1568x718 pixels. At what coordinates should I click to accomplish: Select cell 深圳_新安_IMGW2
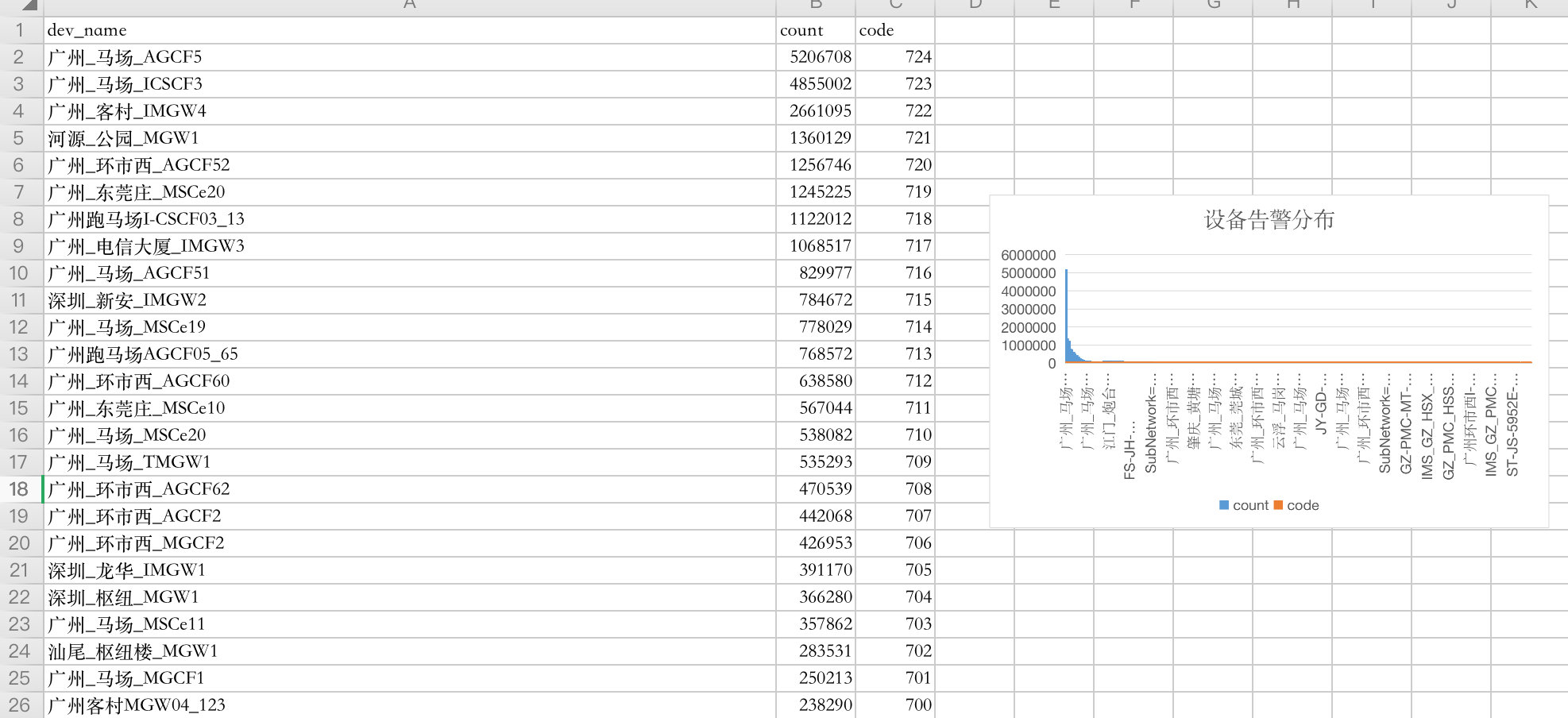410,300
